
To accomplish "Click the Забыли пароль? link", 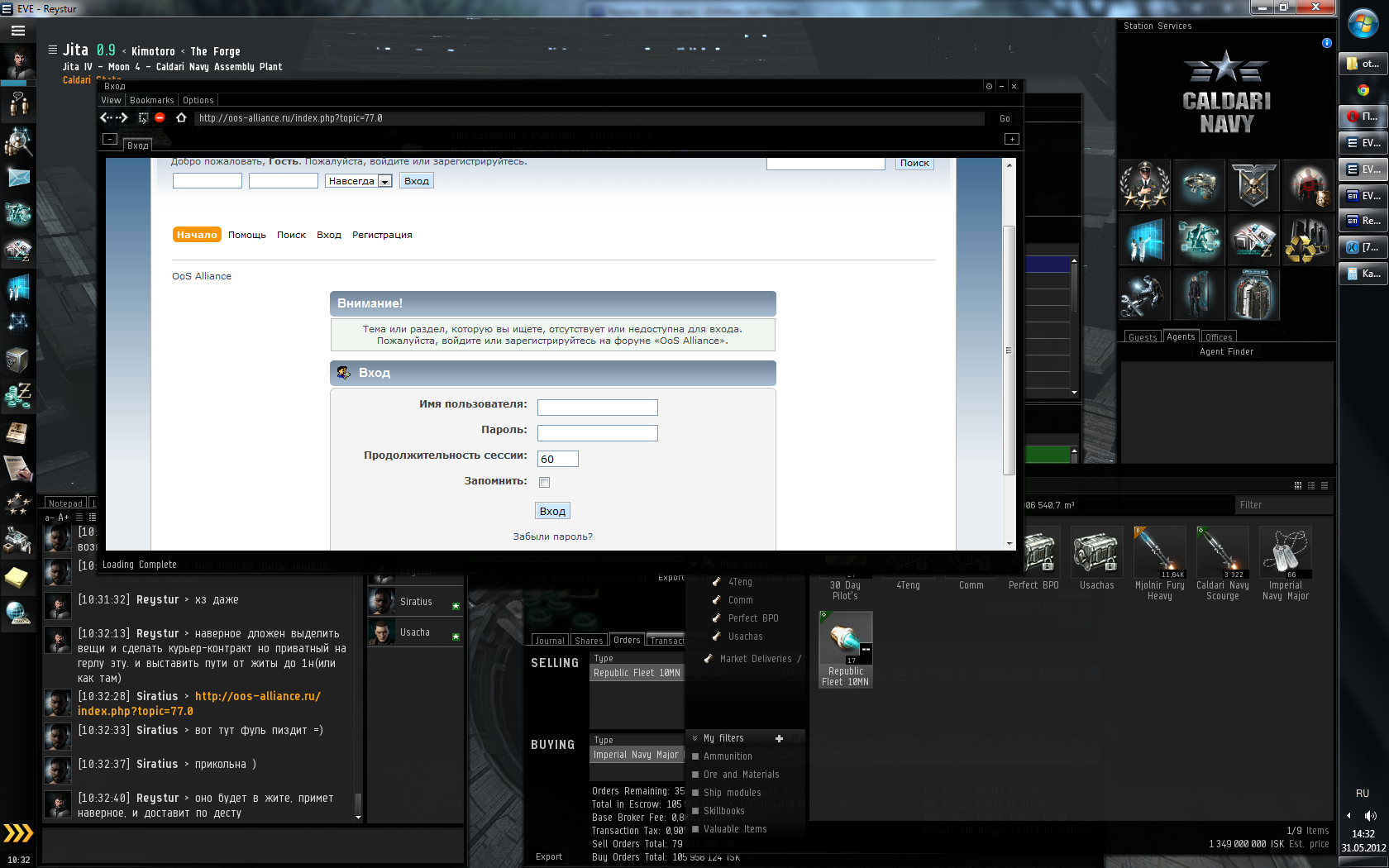I will pyautogui.click(x=552, y=537).
